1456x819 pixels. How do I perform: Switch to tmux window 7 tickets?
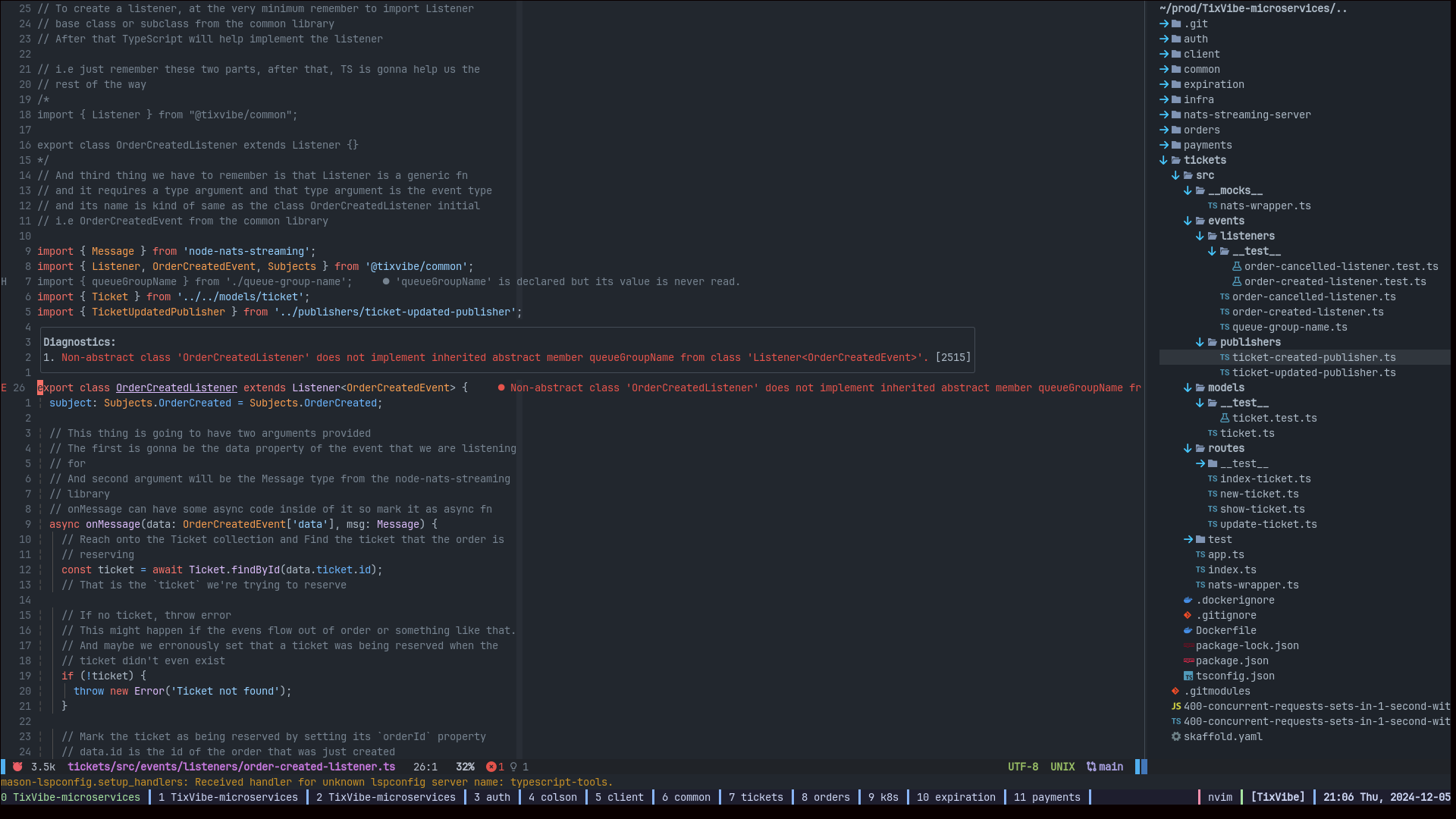click(x=755, y=797)
